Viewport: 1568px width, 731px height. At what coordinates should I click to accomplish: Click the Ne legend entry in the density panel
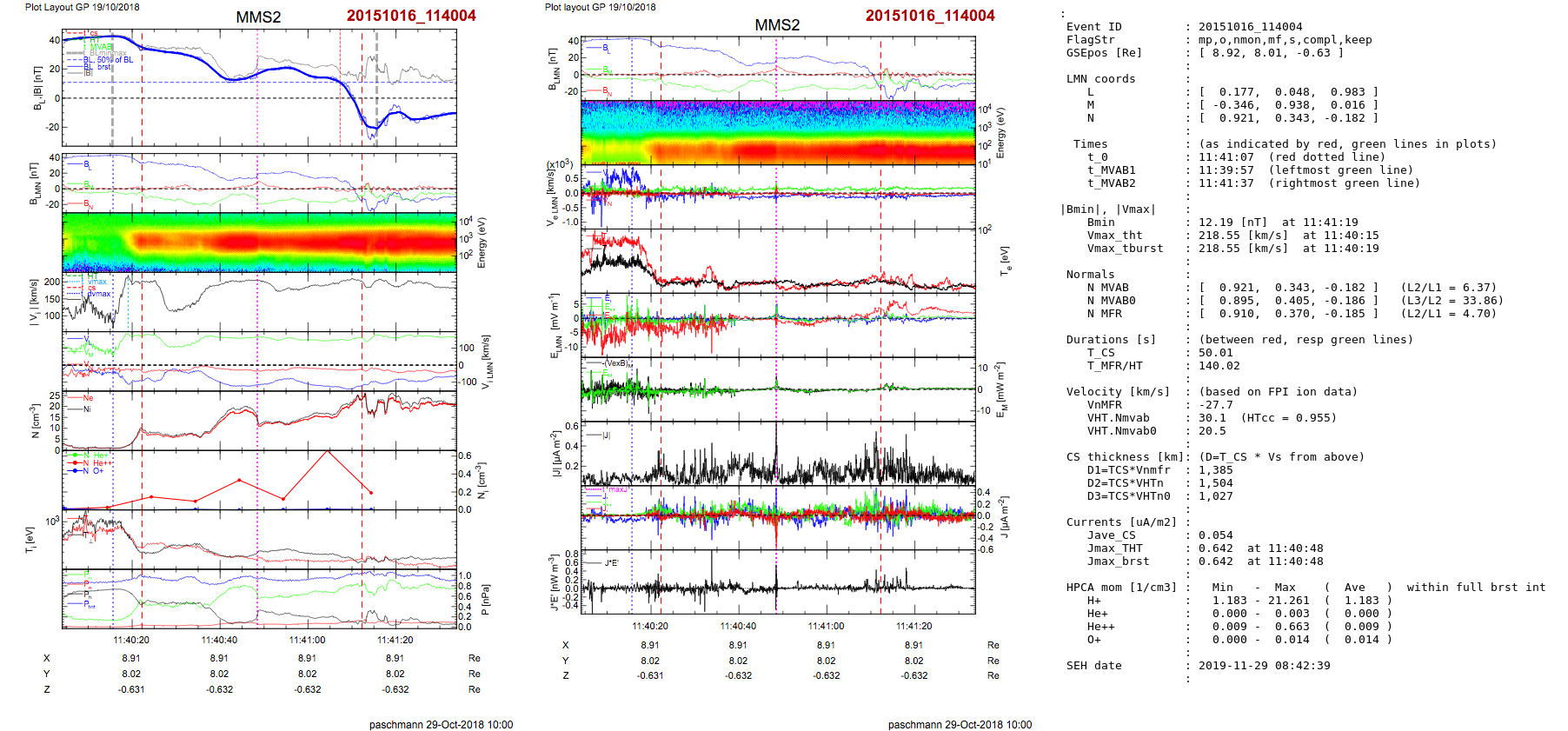[x=88, y=398]
